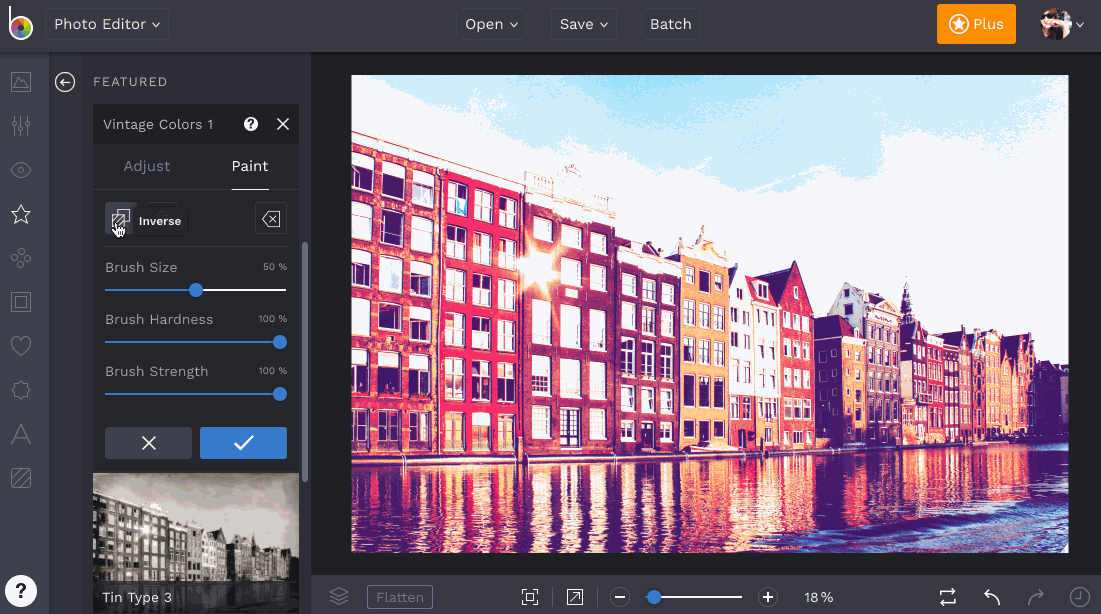Open the Touch Up eye icon
Image resolution: width=1101 pixels, height=614 pixels.
pos(21,170)
